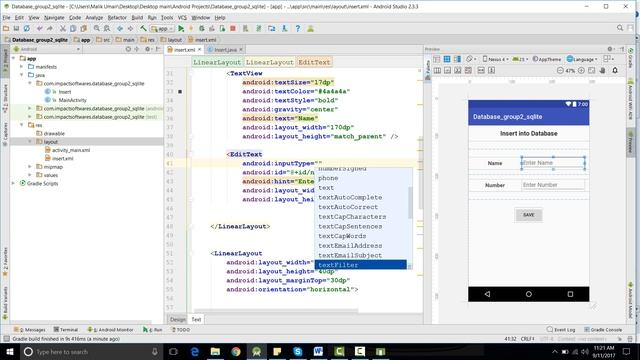Click the EditText breadcrumb in editor
The height and width of the screenshot is (360, 640).
coord(314,62)
